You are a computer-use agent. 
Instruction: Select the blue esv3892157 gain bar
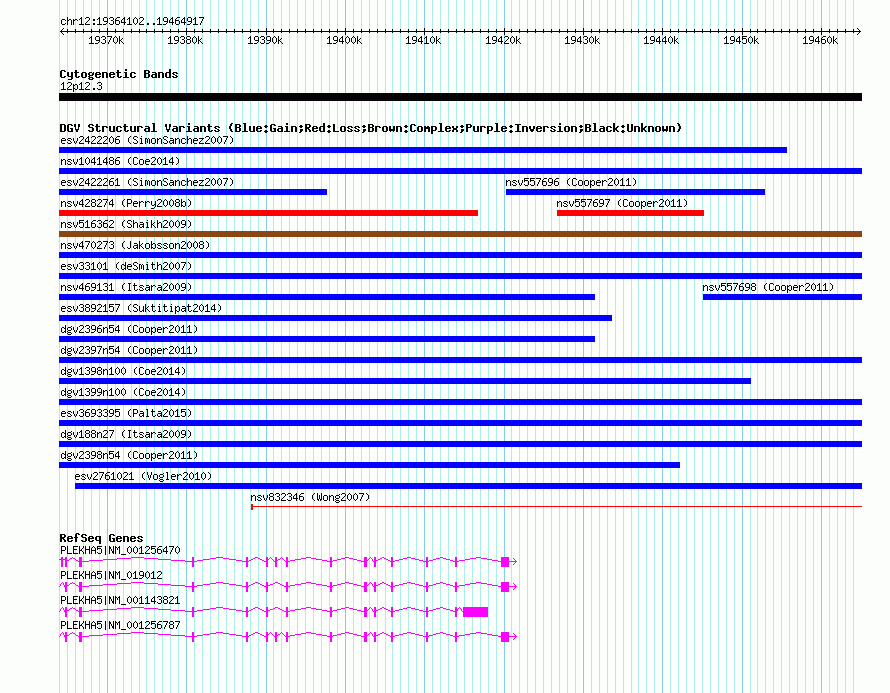click(335, 318)
